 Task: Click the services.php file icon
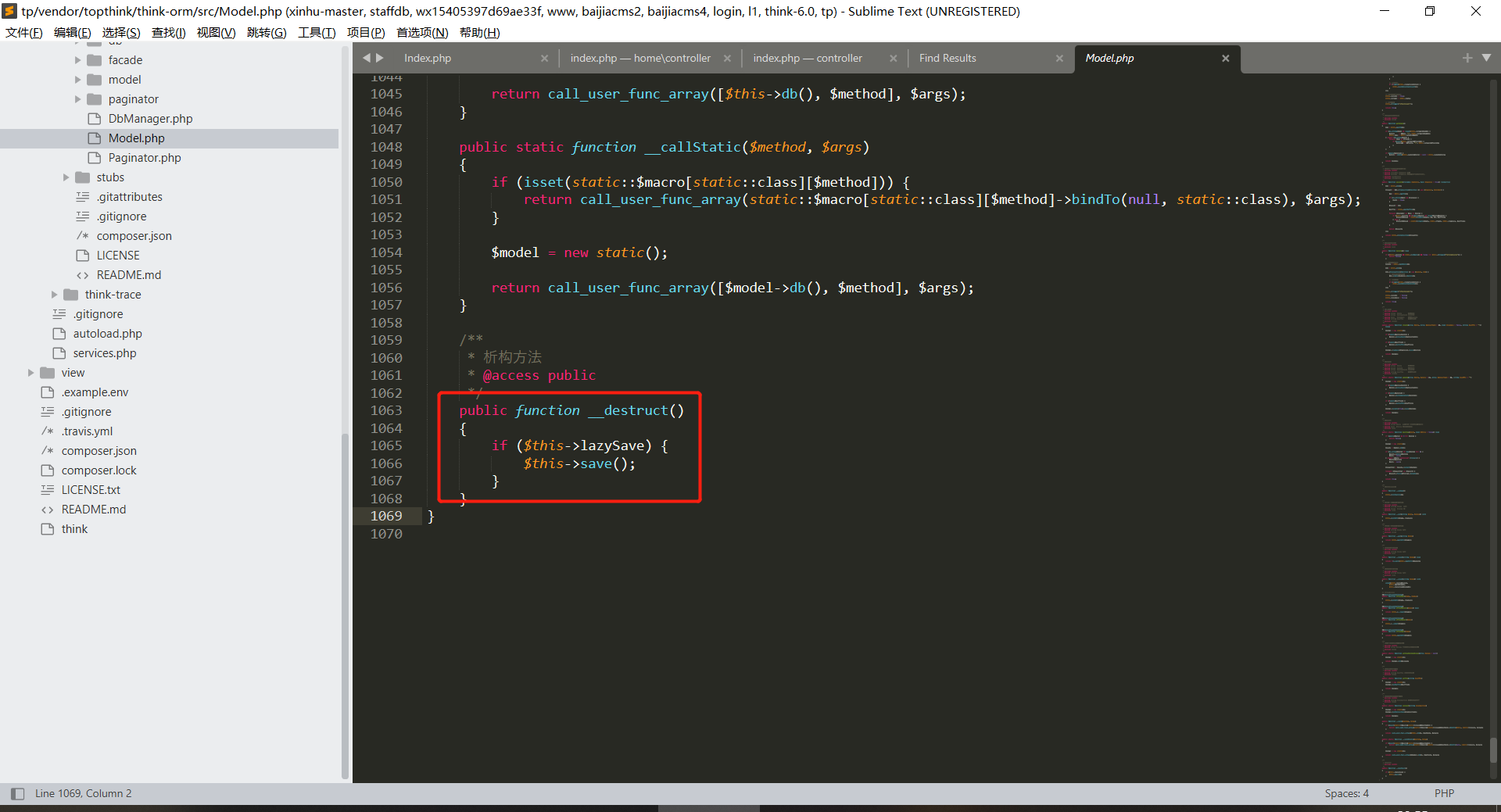tap(59, 353)
